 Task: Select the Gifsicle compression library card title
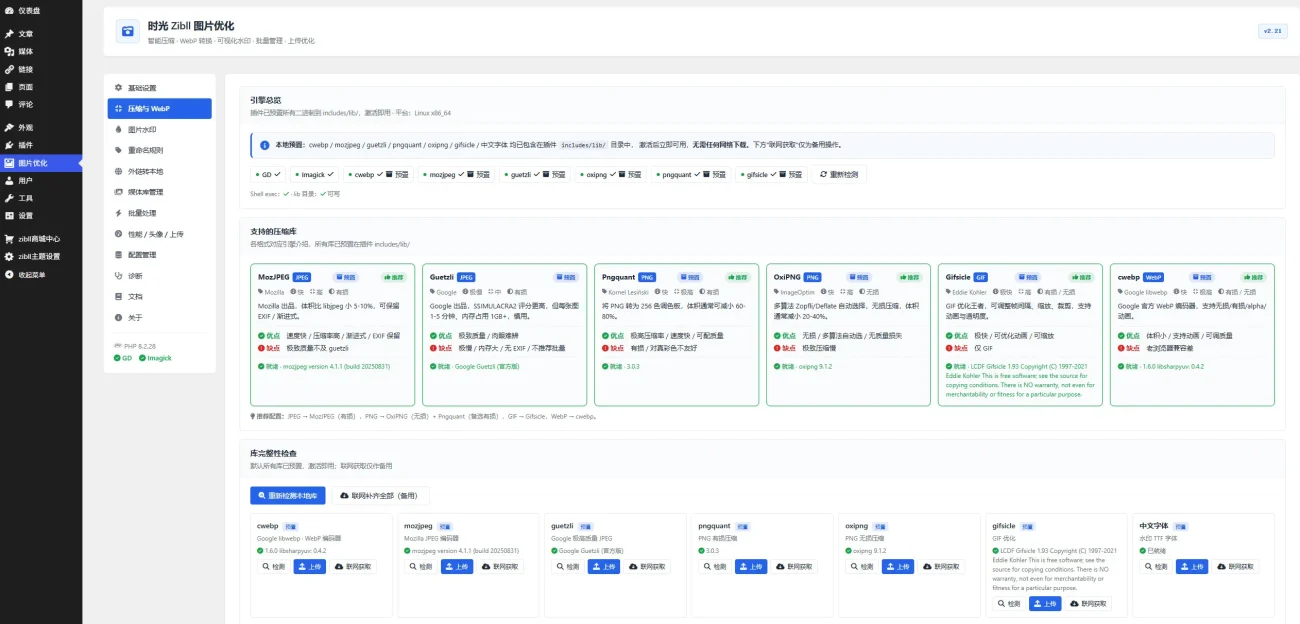coord(958,277)
